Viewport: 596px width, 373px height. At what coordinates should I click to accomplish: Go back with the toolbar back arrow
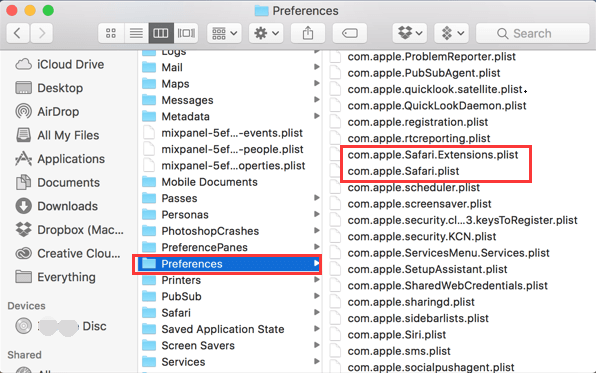(17, 33)
